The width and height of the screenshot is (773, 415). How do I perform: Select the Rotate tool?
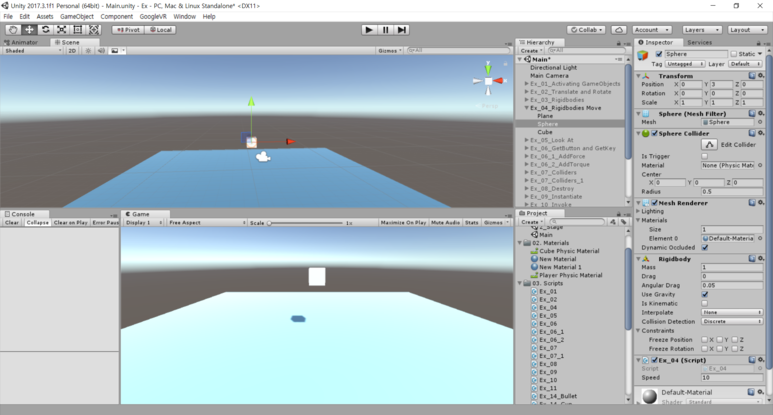click(x=45, y=30)
